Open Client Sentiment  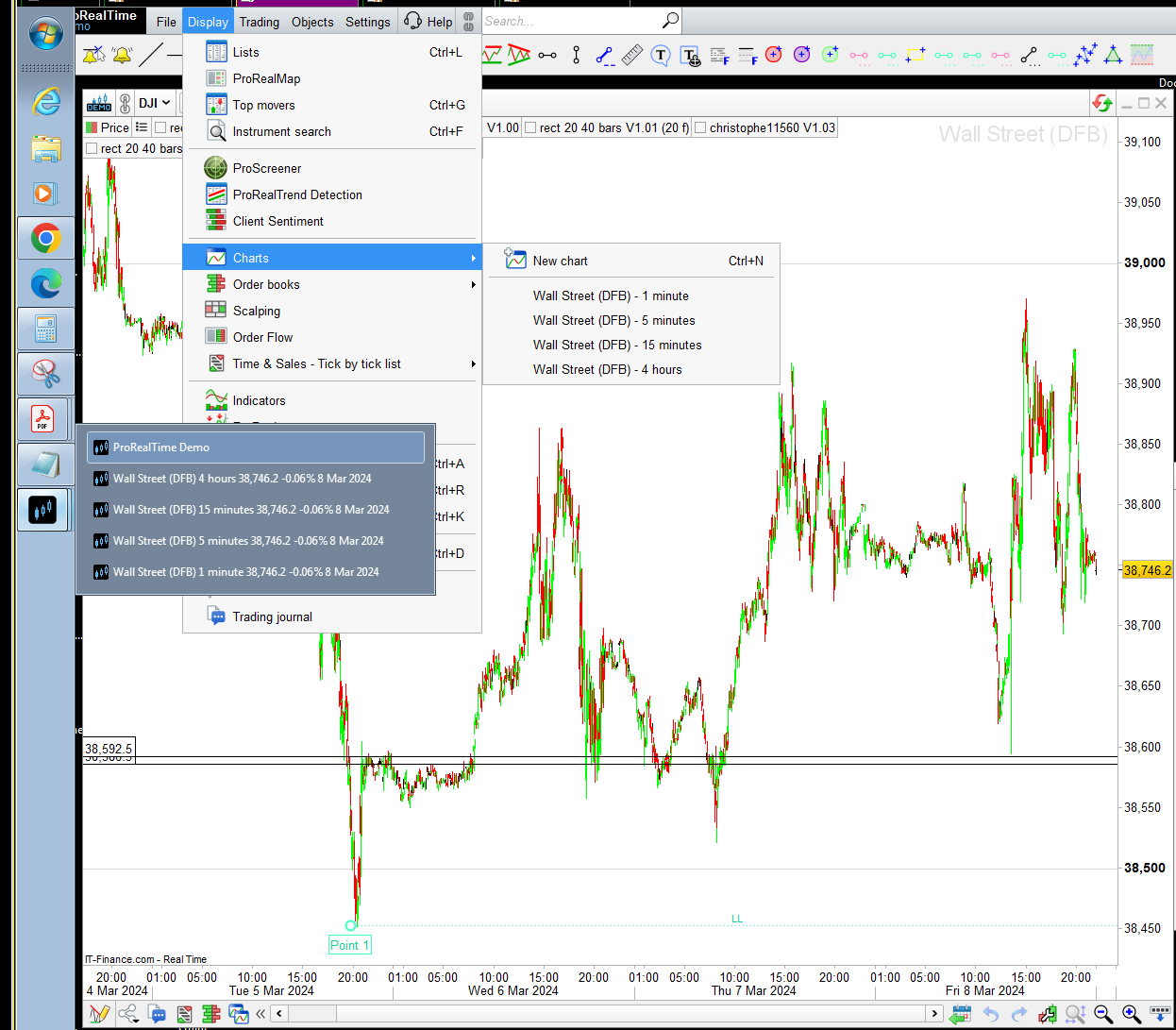click(332, 221)
